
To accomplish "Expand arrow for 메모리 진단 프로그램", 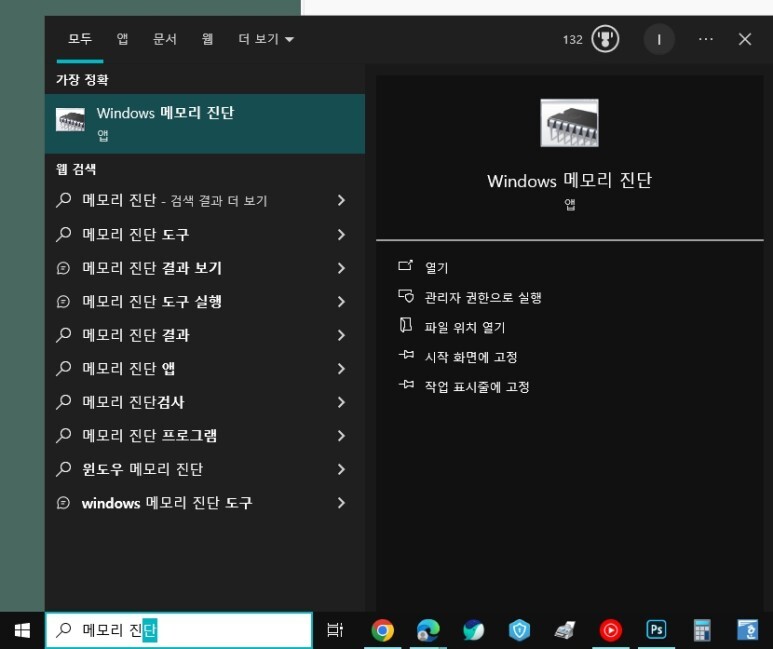I will [x=341, y=435].
